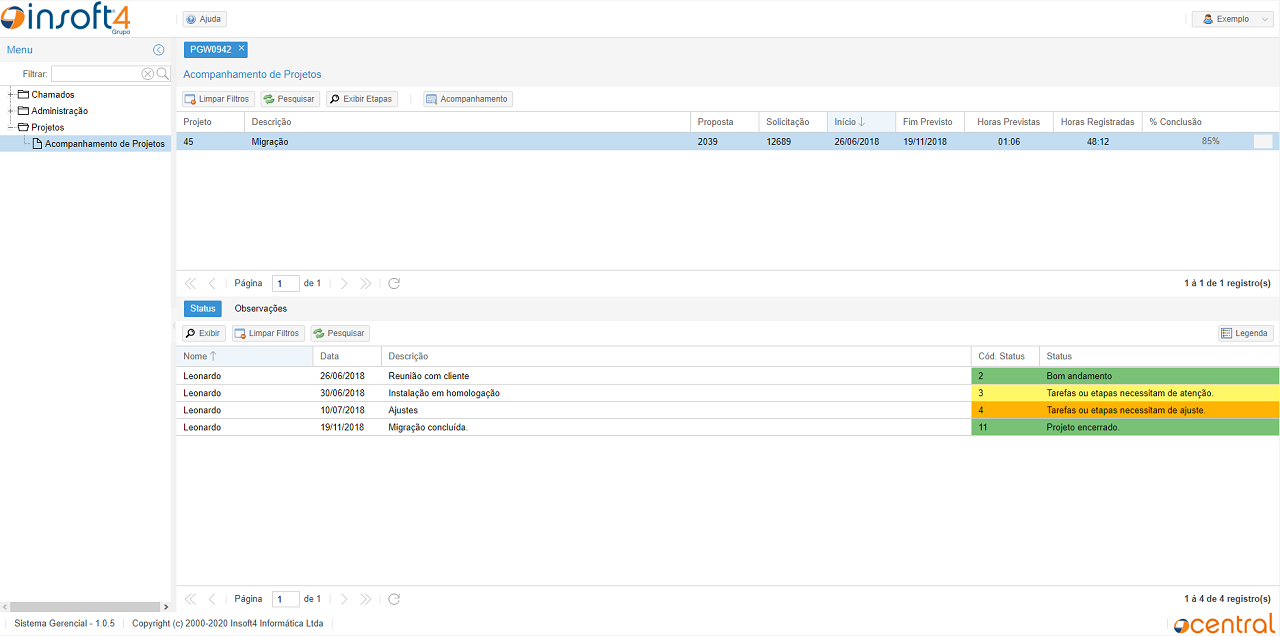The height and width of the screenshot is (636, 1280).
Task: Click Pesquisar in projects toolbar
Action: tap(290, 99)
